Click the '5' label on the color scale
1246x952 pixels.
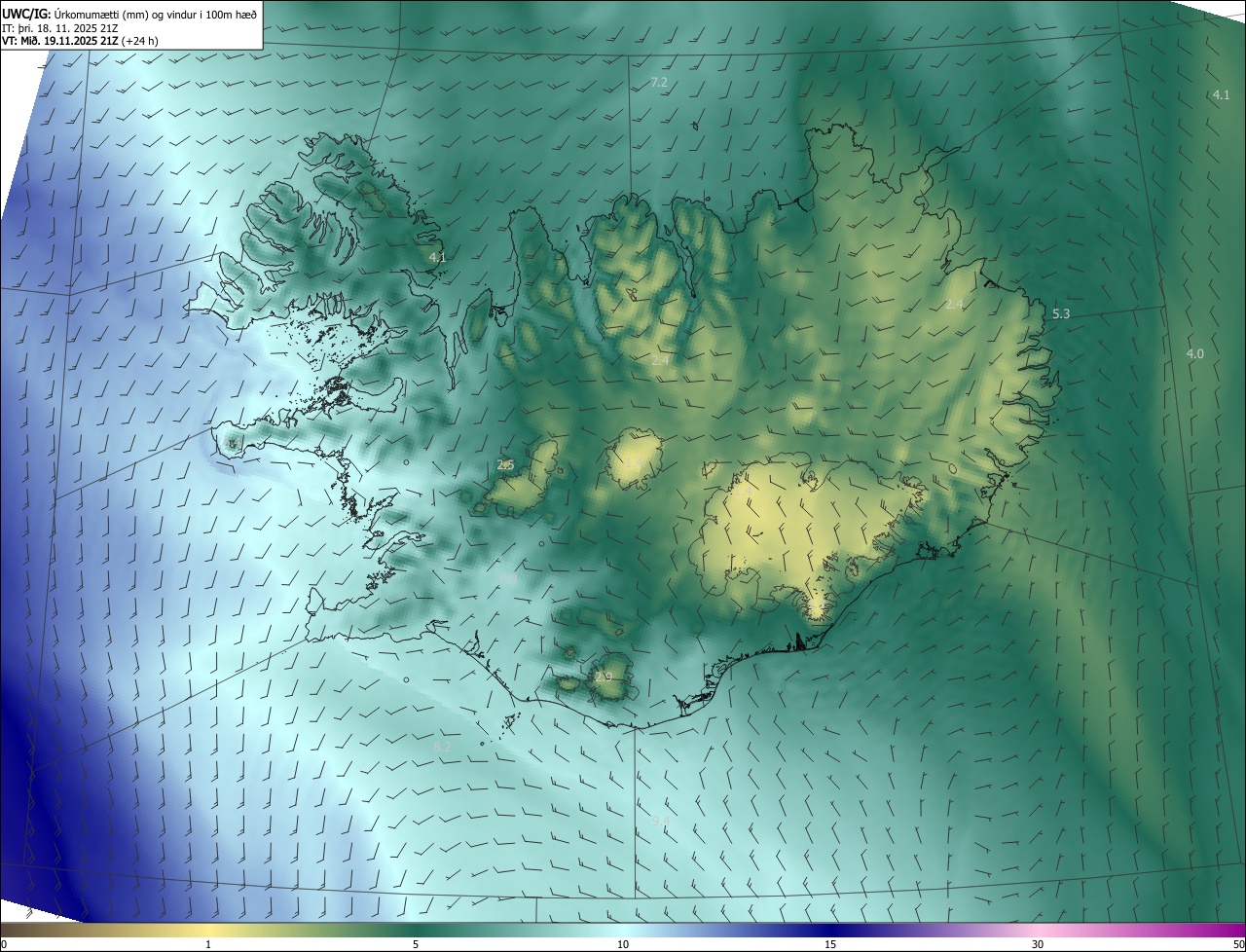click(416, 944)
